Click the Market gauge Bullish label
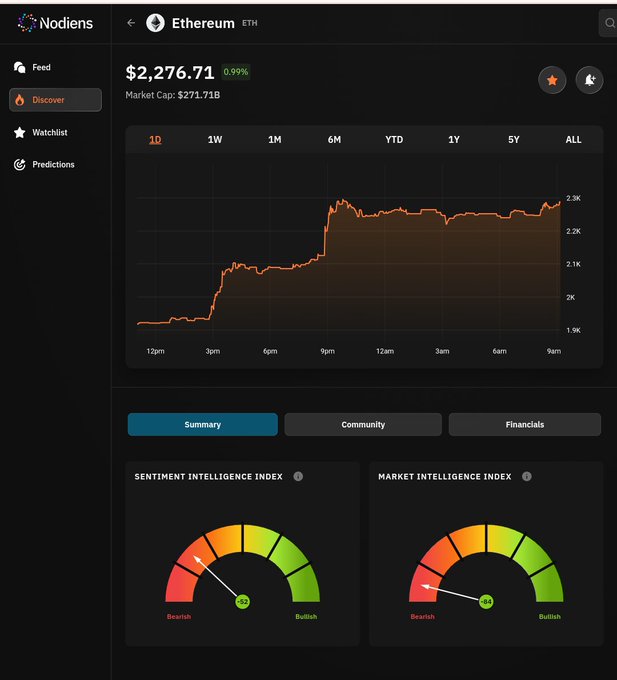 550,616
